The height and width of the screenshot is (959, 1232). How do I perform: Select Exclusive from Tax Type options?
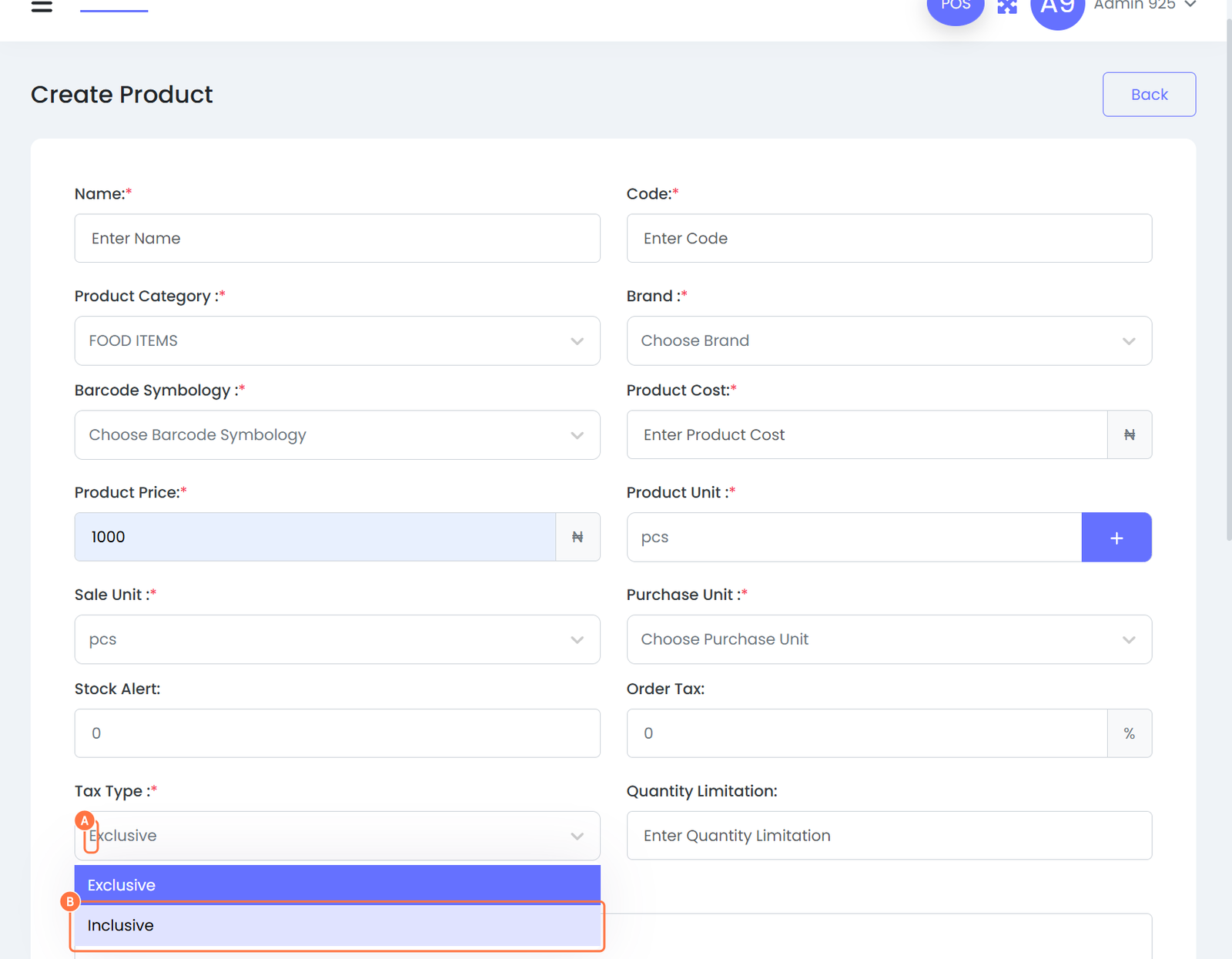click(x=337, y=884)
